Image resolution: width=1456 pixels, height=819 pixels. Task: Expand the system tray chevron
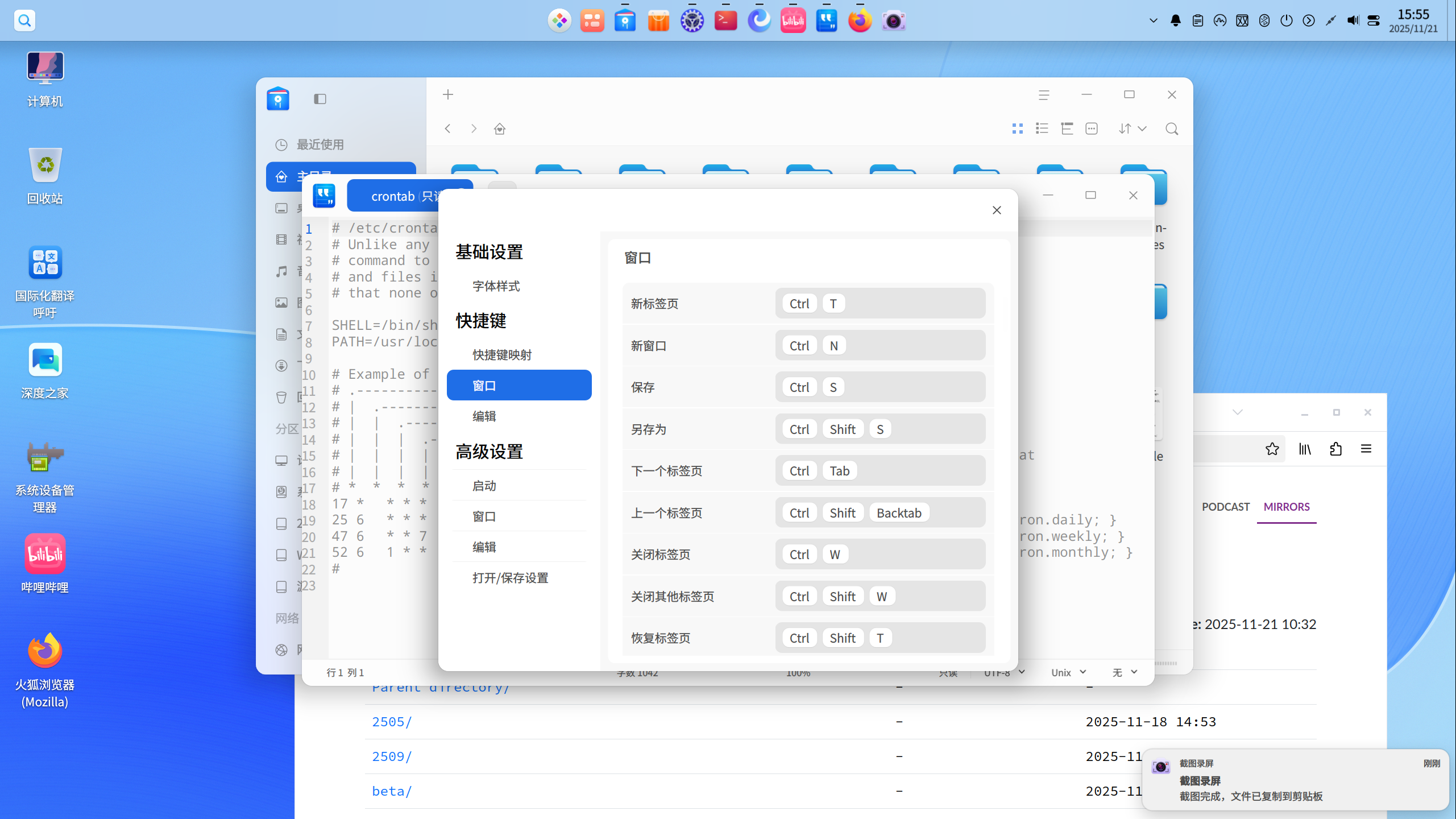1154,21
